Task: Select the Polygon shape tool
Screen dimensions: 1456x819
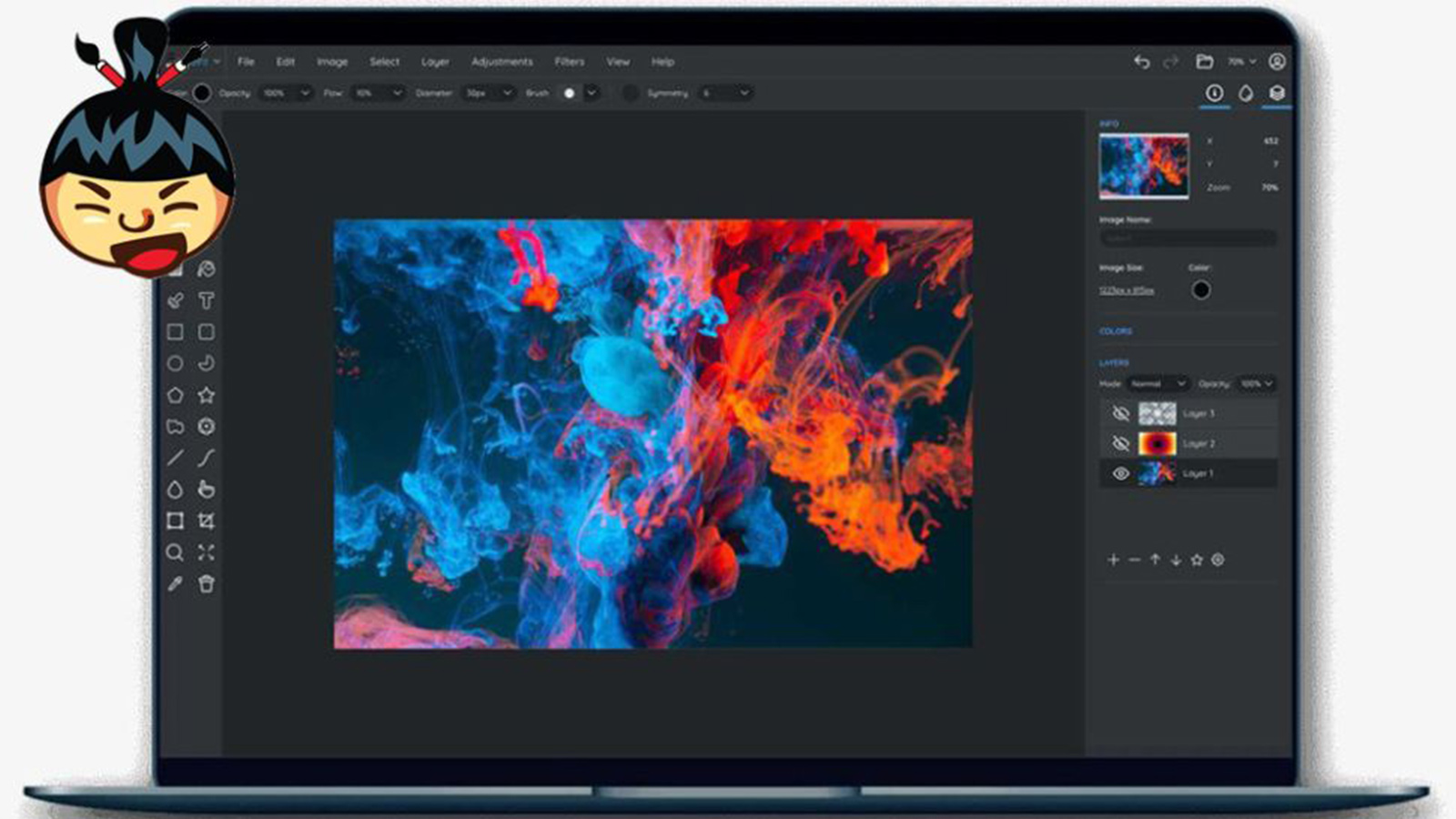Action: [x=175, y=395]
